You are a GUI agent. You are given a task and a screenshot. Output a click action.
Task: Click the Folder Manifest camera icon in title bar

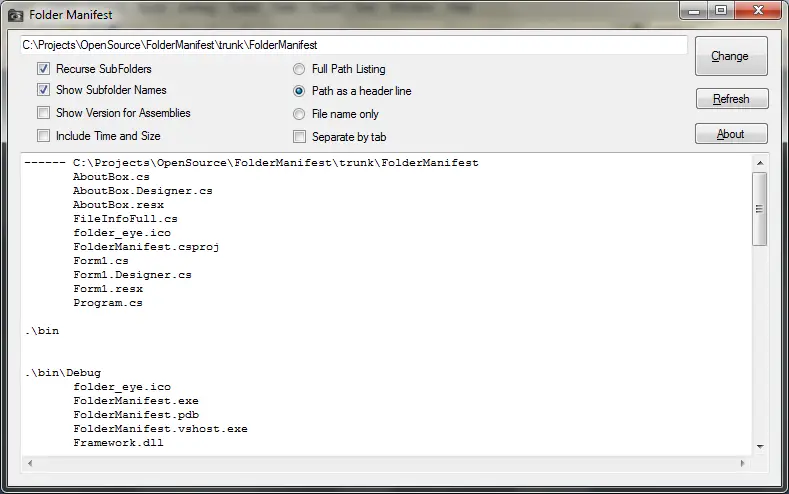tap(16, 15)
